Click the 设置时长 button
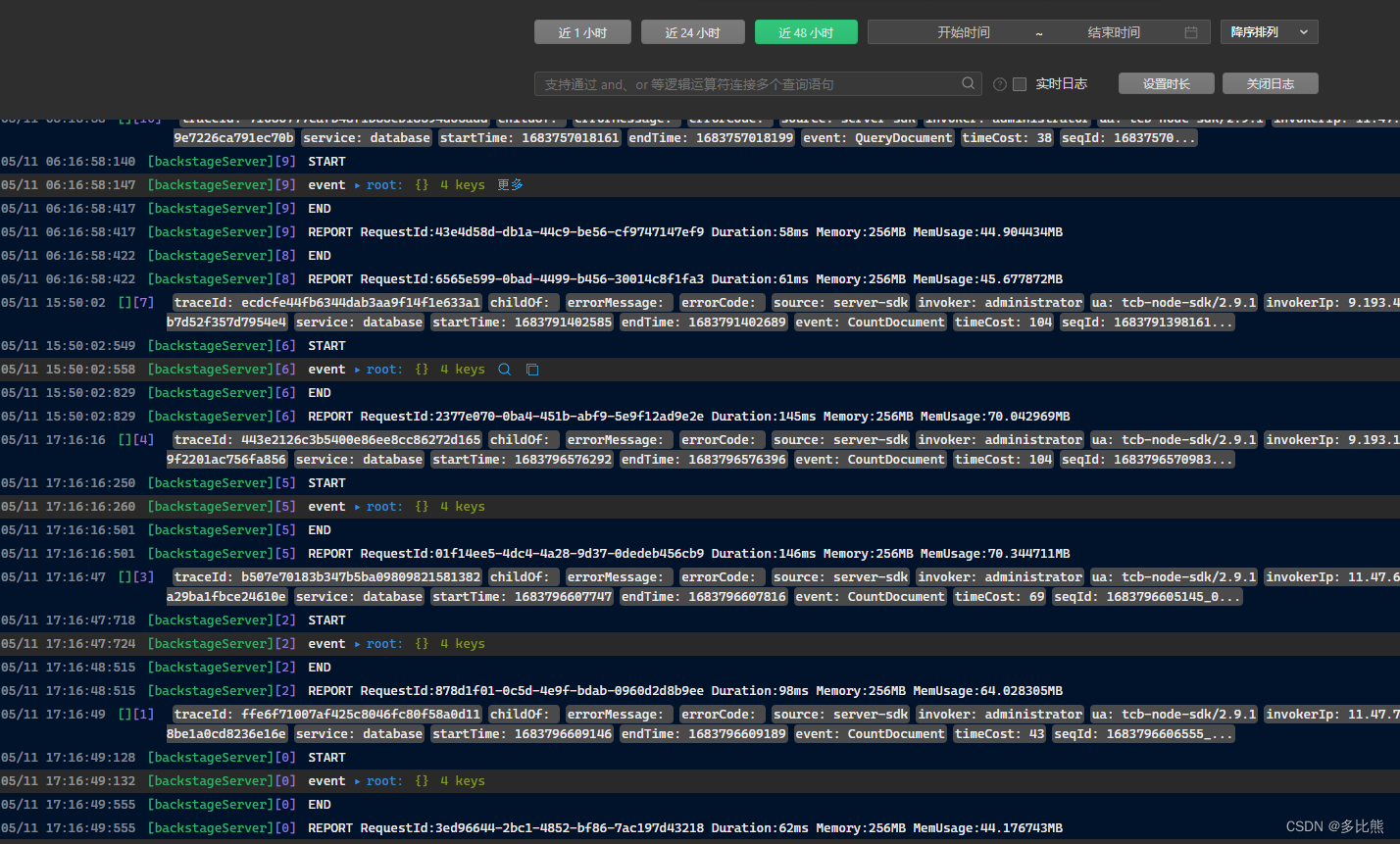1400x844 pixels. pyautogui.click(x=1167, y=83)
